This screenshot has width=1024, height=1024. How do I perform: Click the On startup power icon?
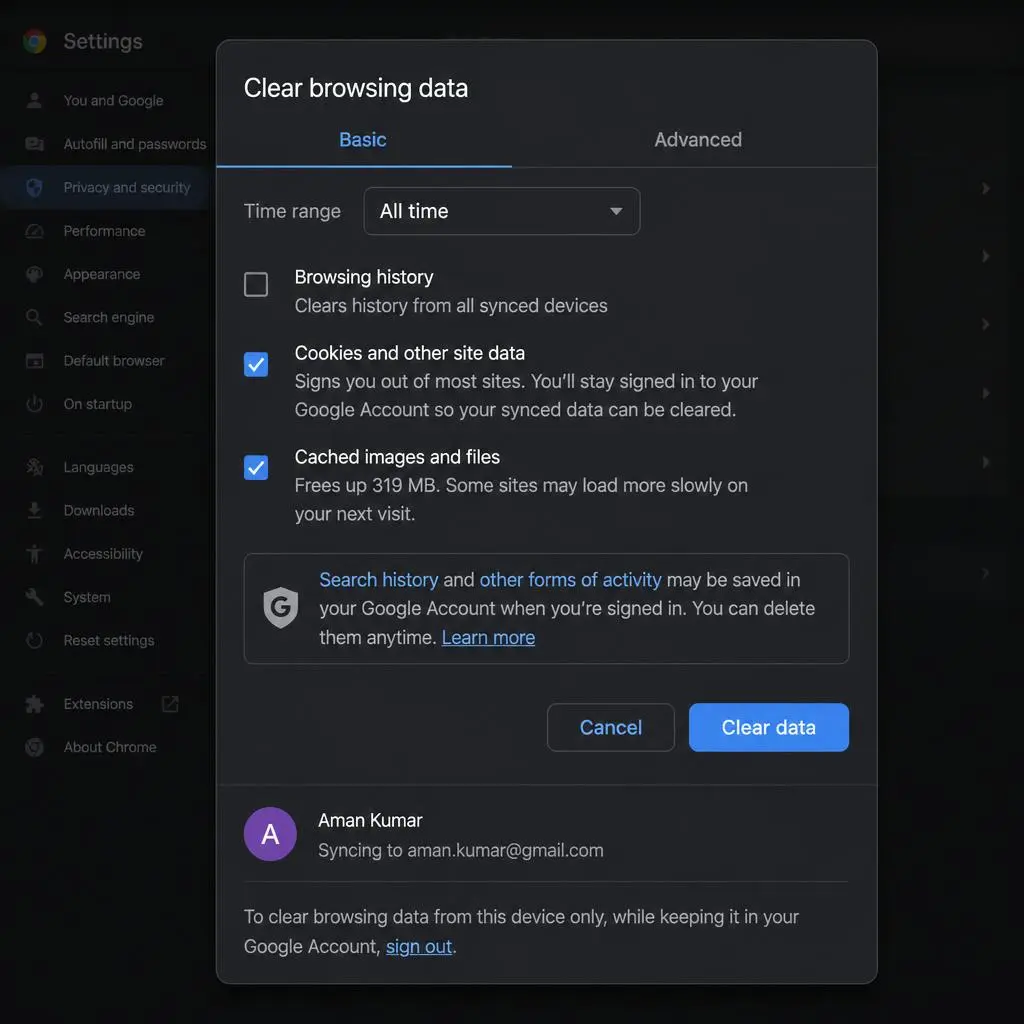(35, 404)
